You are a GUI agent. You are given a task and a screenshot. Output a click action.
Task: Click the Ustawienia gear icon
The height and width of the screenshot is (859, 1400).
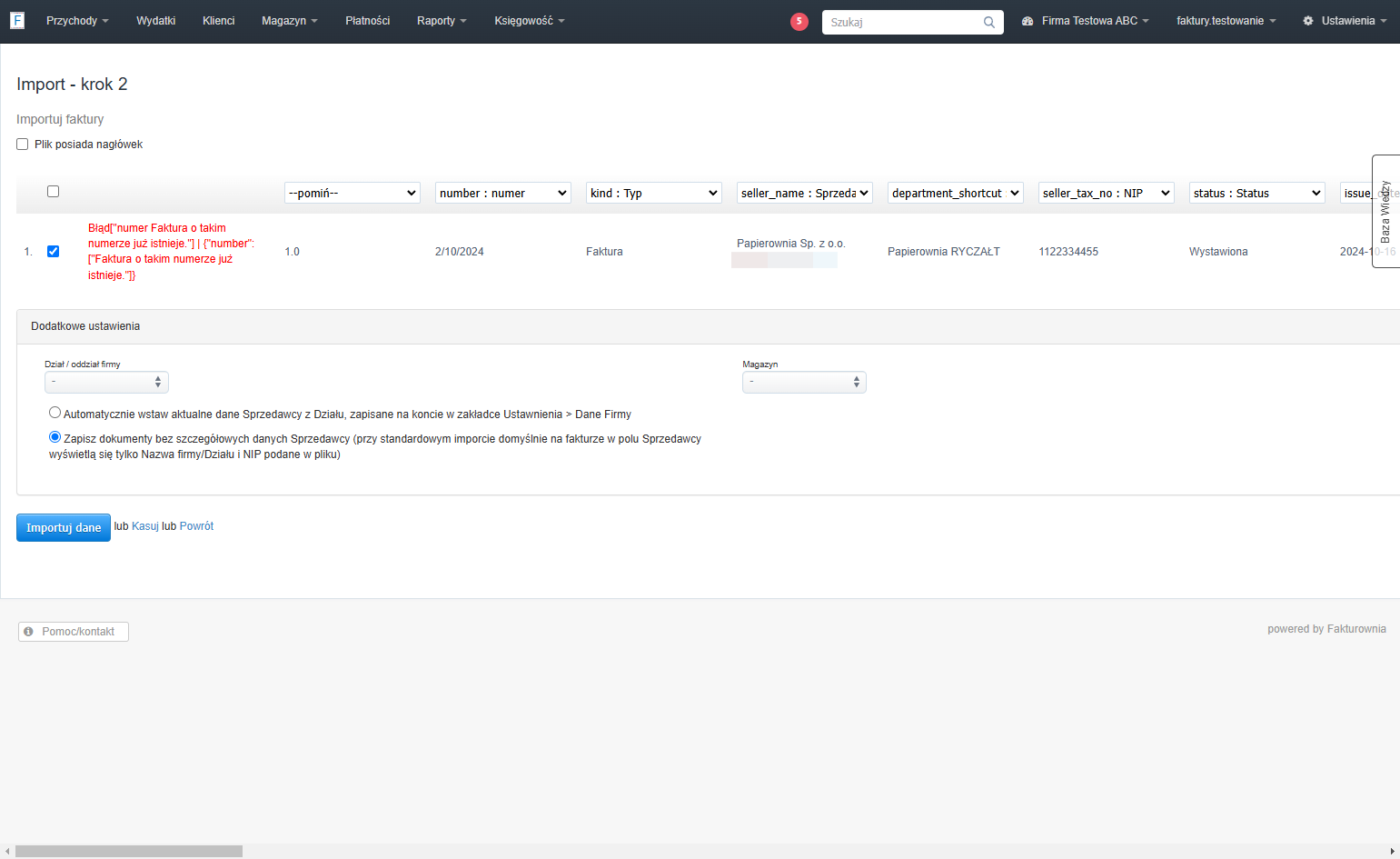pyautogui.click(x=1308, y=21)
